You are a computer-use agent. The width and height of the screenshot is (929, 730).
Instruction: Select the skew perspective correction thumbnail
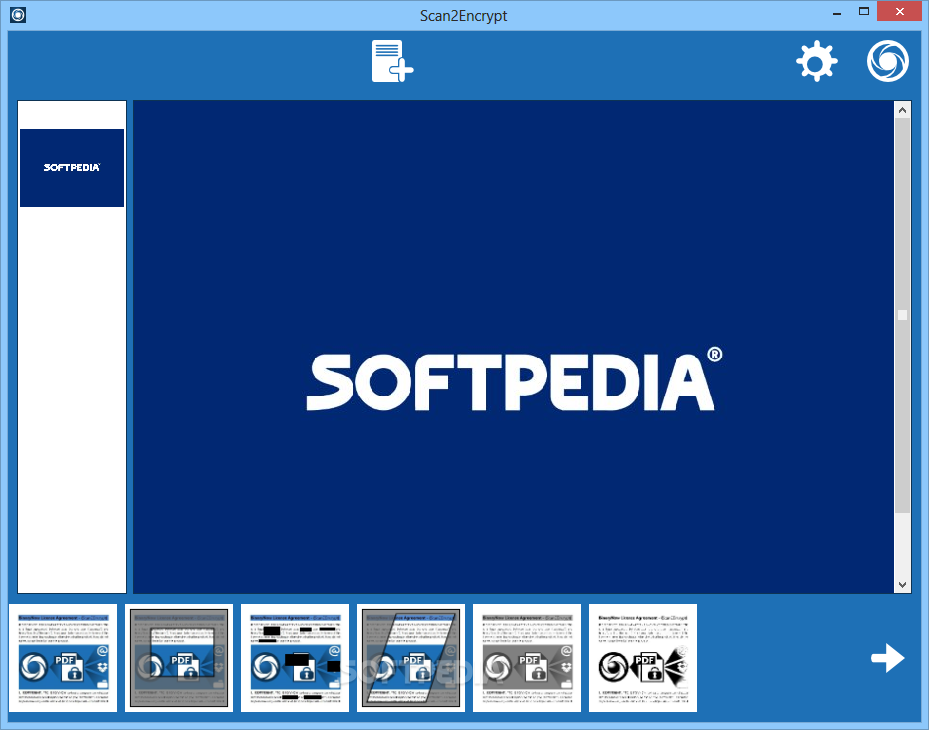point(411,658)
